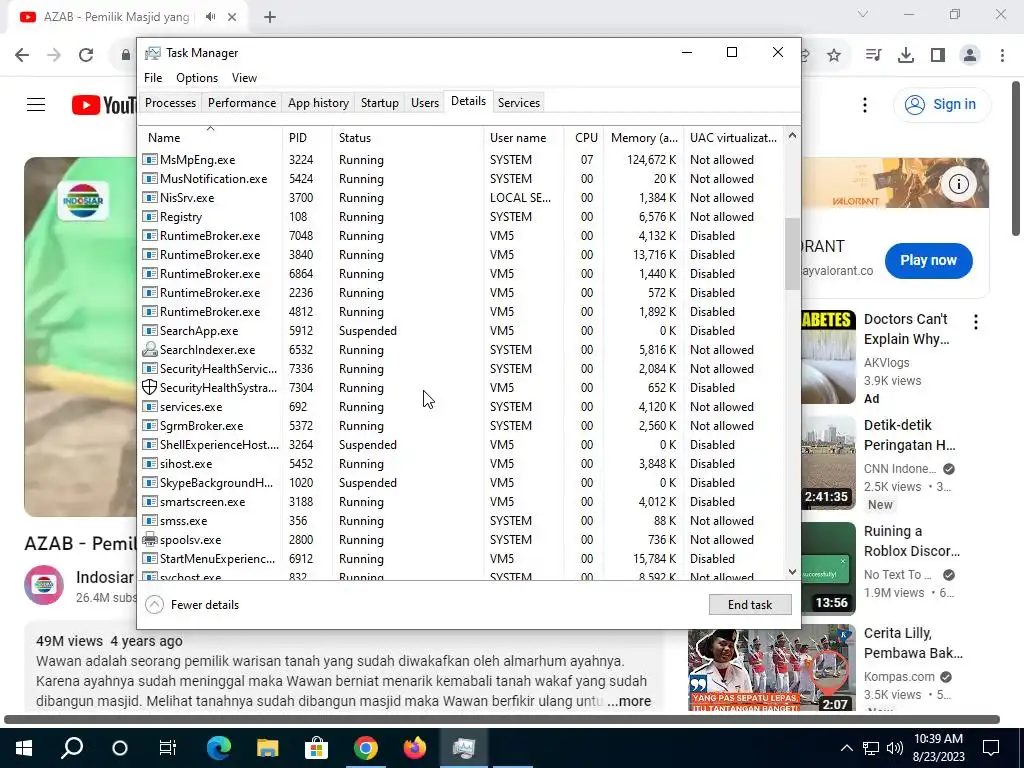Click the SearchIndexer.exe process icon
Image resolution: width=1024 pixels, height=768 pixels.
click(x=150, y=349)
